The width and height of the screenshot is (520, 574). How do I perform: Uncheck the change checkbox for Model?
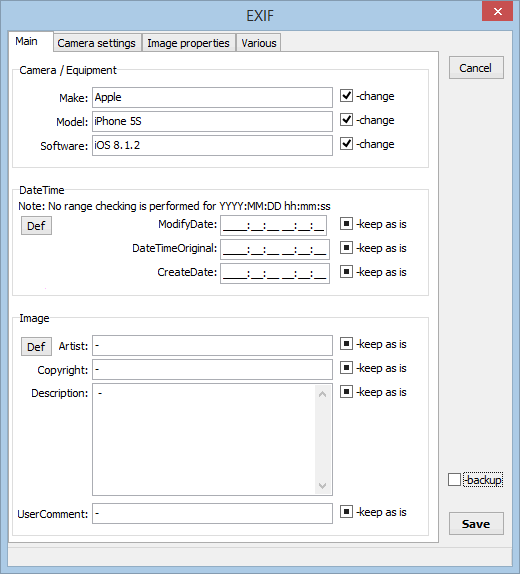(x=346, y=120)
